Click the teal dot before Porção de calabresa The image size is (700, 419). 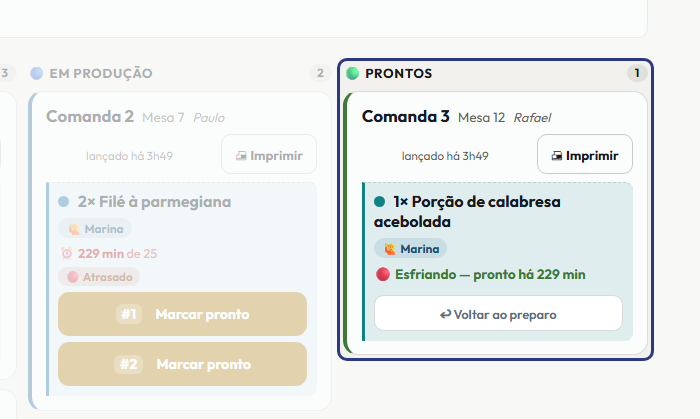(x=379, y=202)
